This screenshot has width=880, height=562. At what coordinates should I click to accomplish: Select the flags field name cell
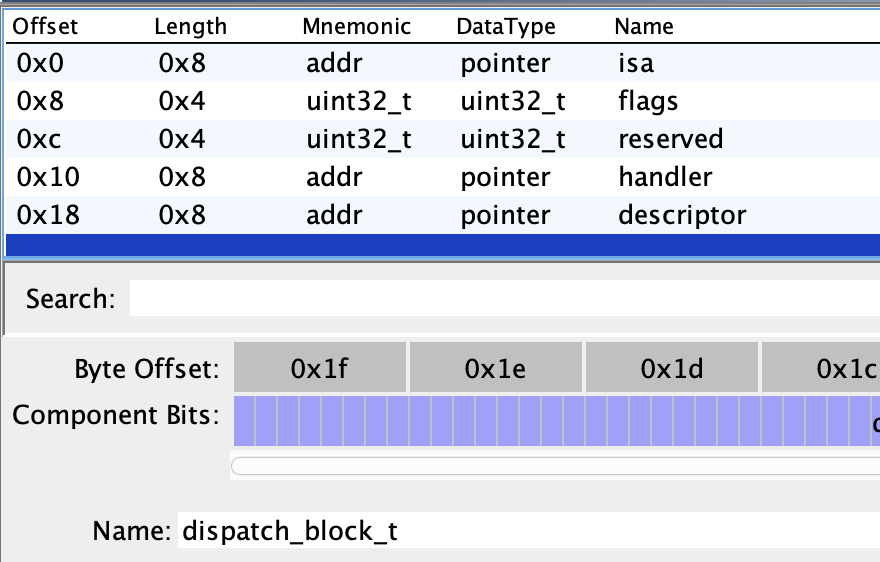(648, 101)
